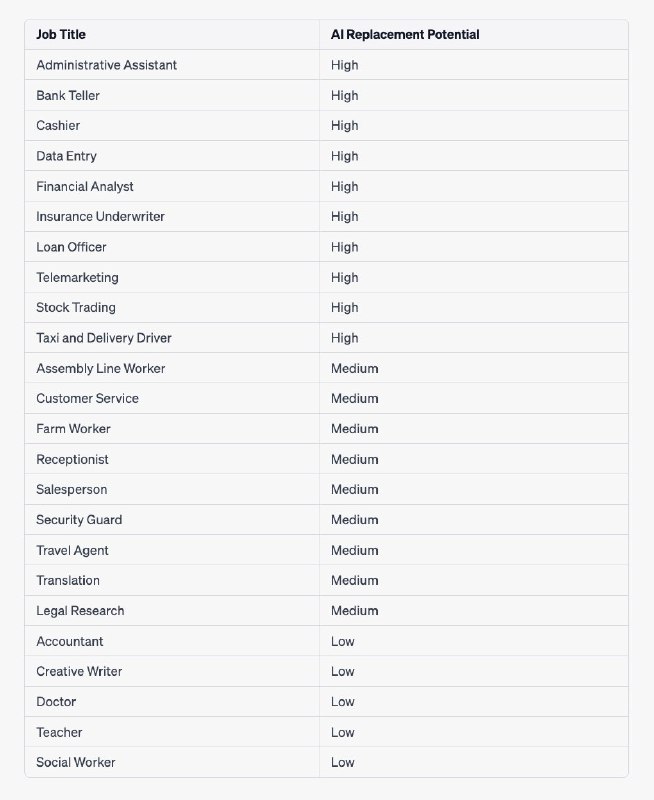Click the Job Title column header

click(x=61, y=35)
